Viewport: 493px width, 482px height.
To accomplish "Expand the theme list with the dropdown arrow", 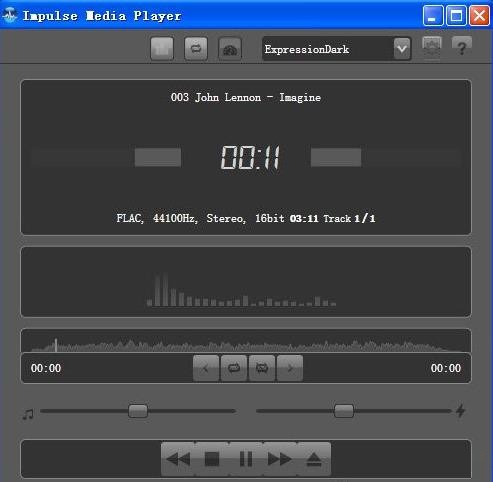I will 402,49.
